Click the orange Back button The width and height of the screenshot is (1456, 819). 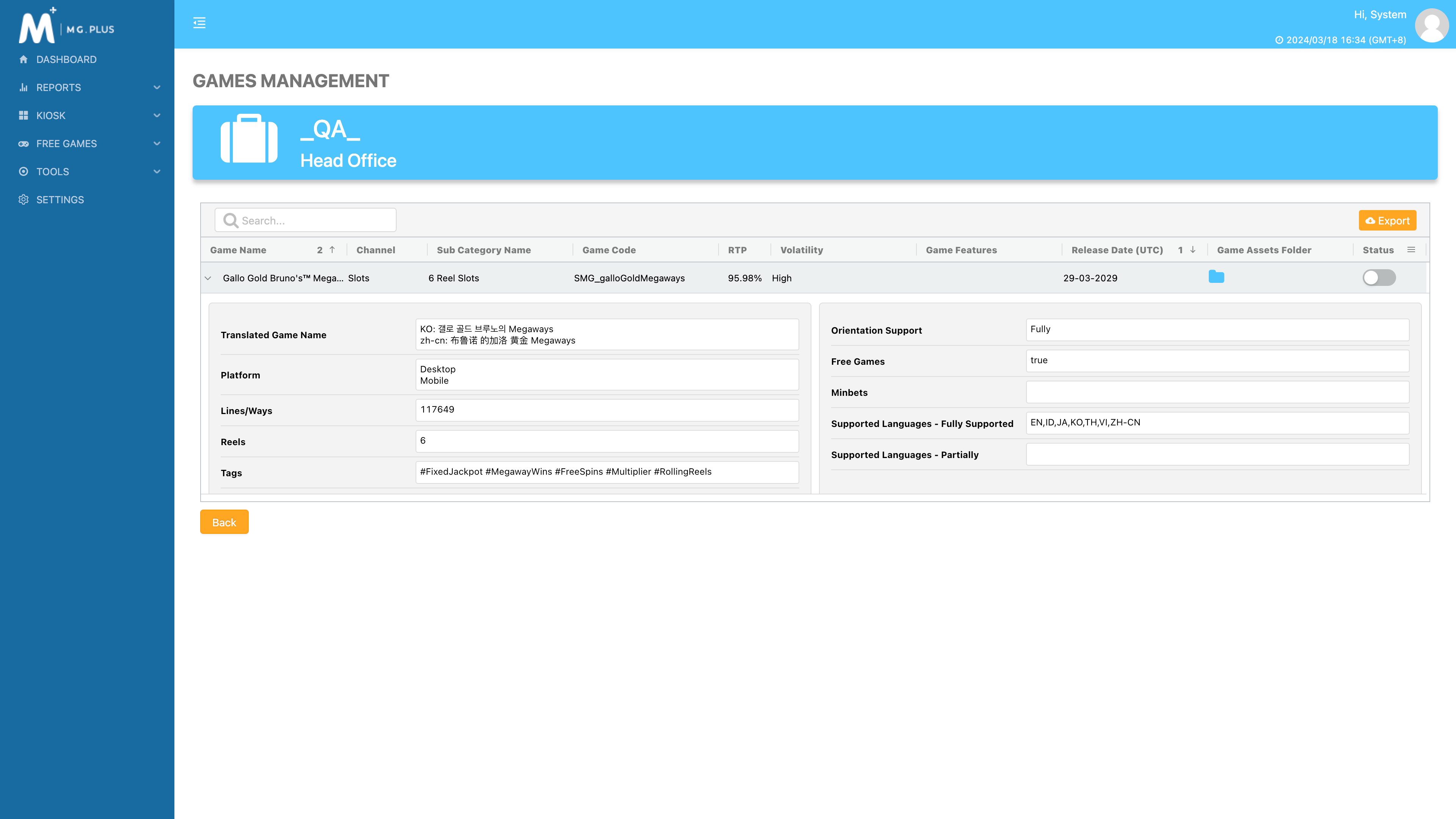pyautogui.click(x=224, y=522)
